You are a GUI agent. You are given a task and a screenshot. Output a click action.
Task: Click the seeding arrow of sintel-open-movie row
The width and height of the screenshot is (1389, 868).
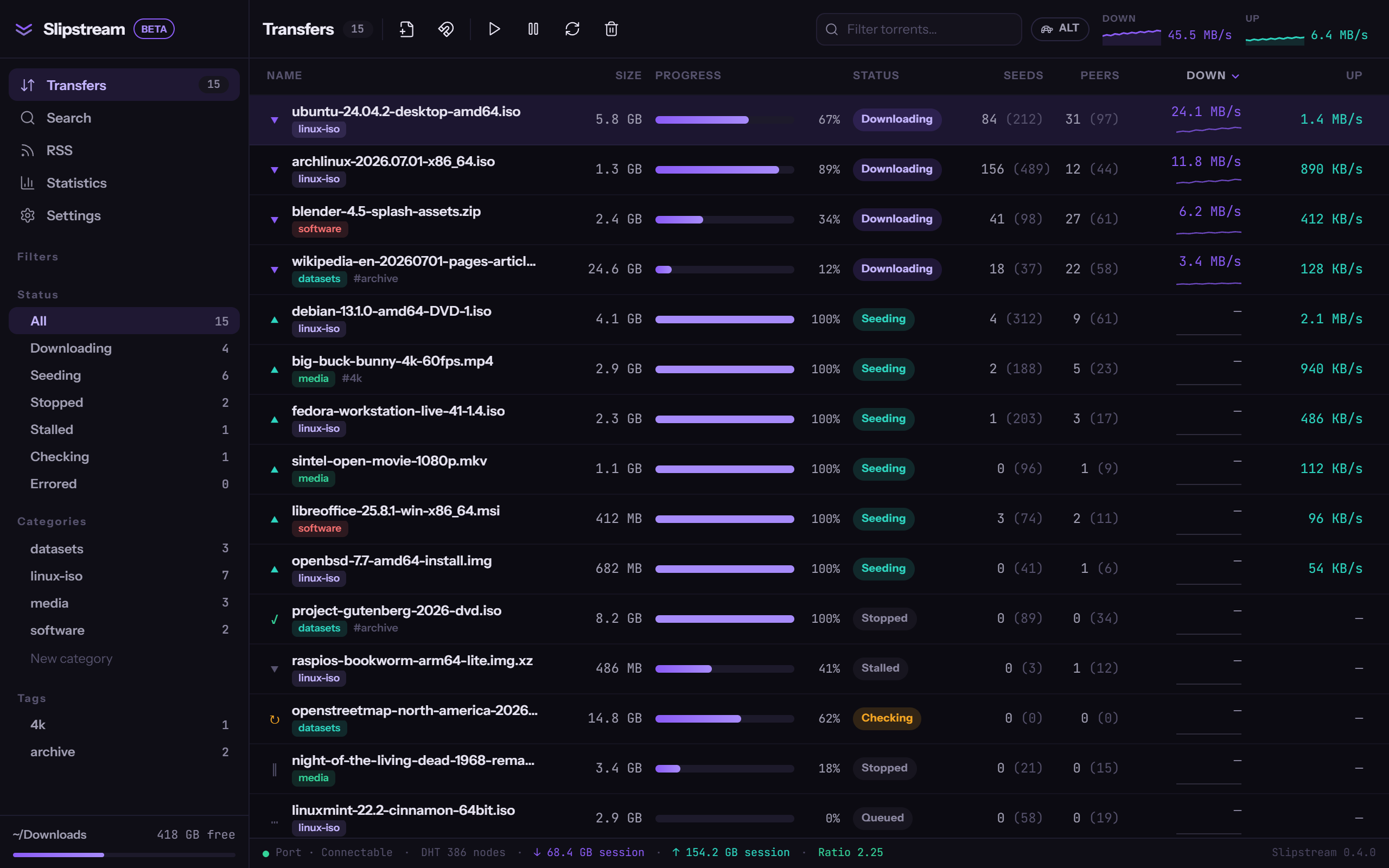pos(275,469)
